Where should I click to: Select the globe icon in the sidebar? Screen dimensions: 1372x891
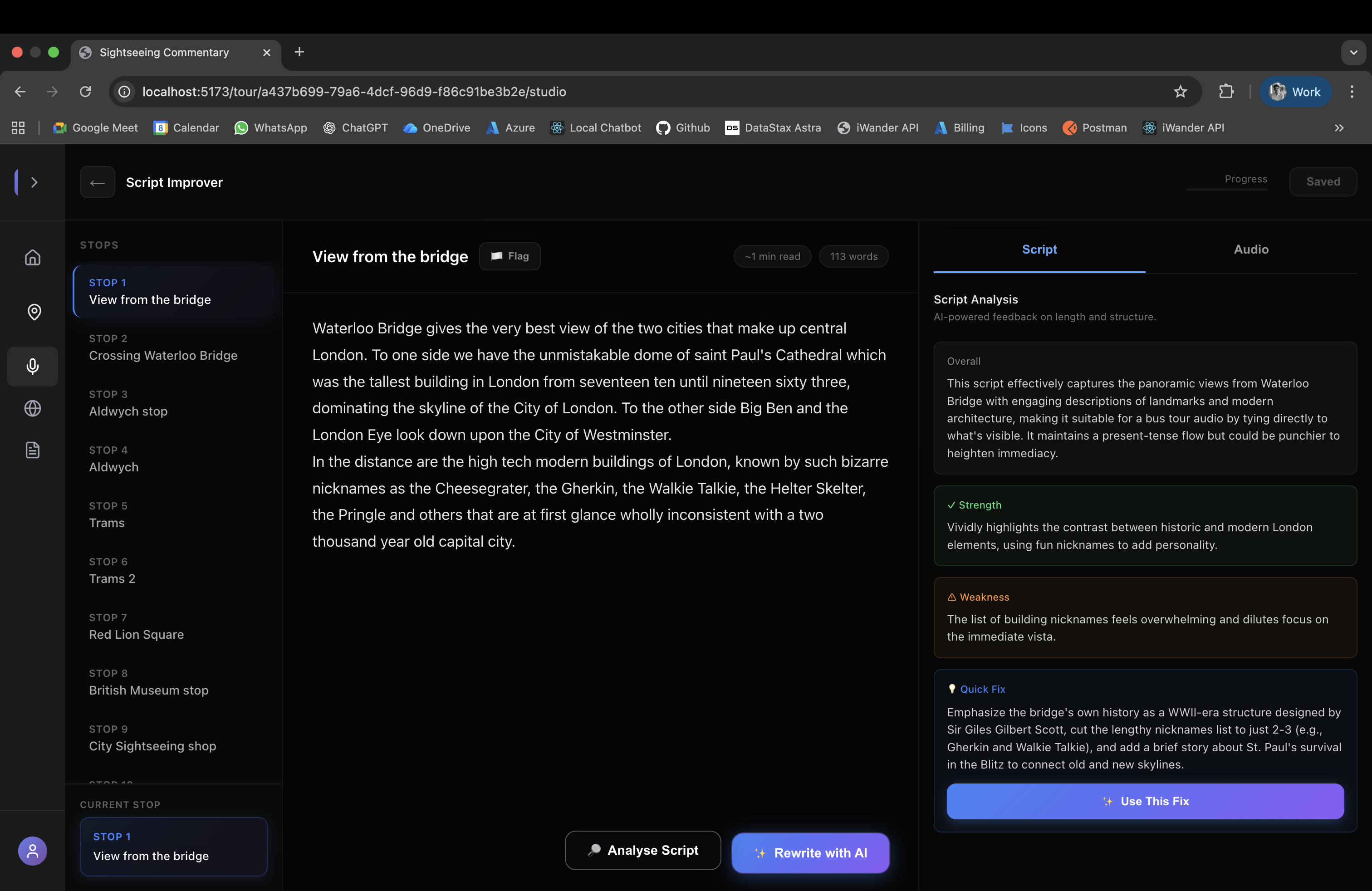[32, 409]
